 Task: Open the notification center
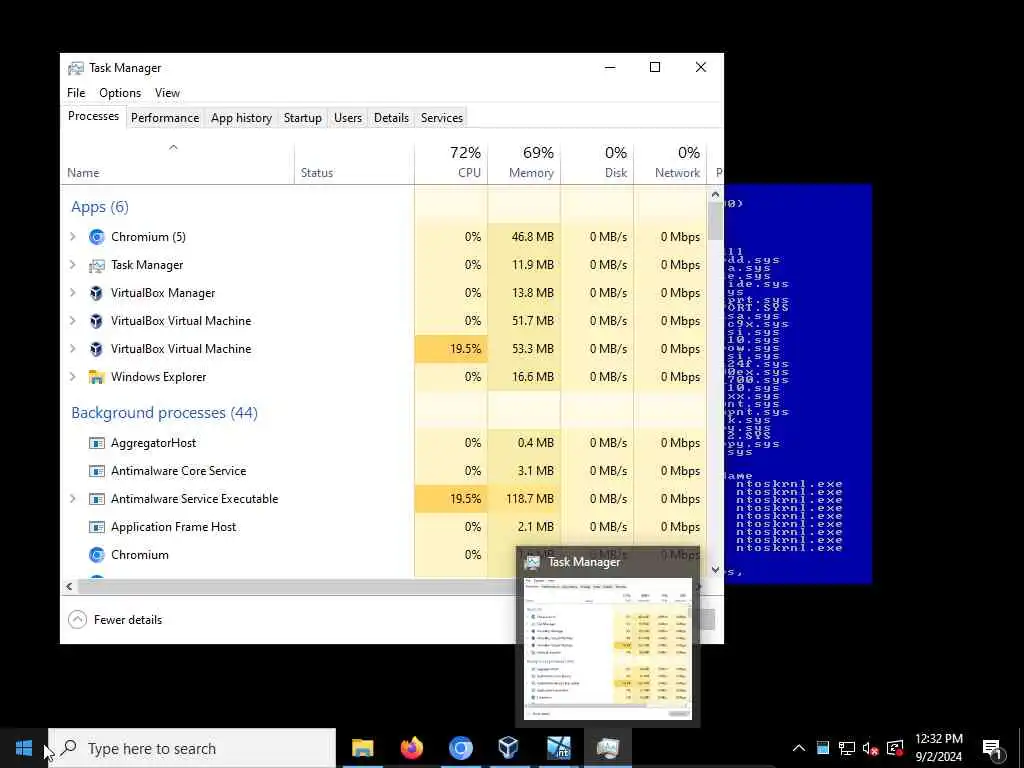[x=993, y=748]
